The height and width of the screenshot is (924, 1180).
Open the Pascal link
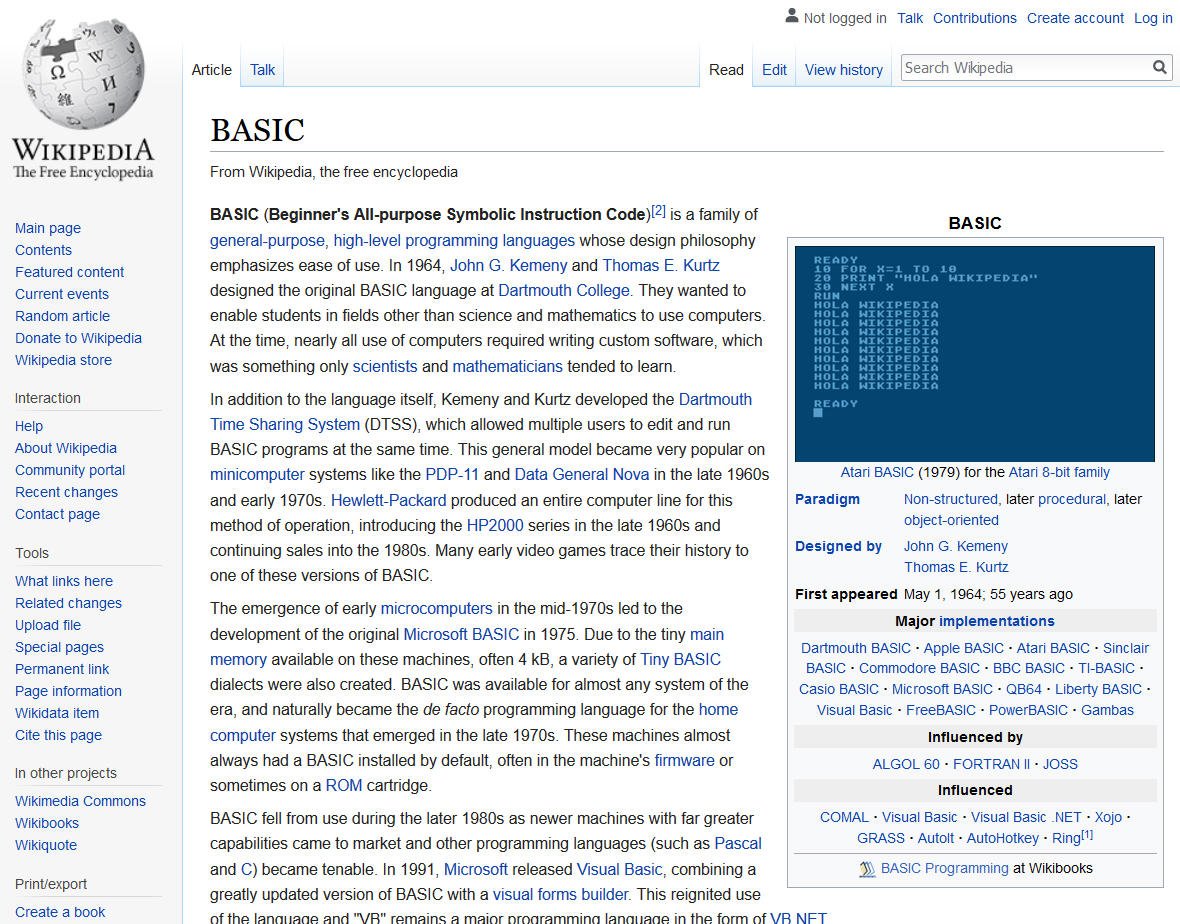[x=738, y=843]
